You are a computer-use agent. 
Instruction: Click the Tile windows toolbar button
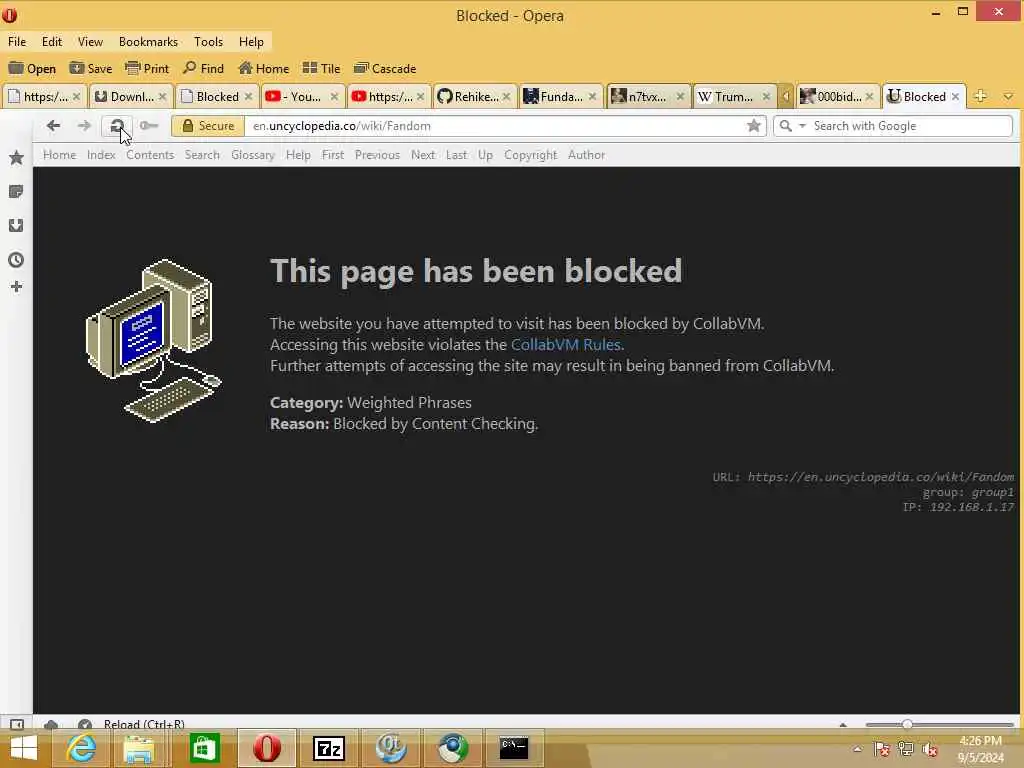[321, 69]
